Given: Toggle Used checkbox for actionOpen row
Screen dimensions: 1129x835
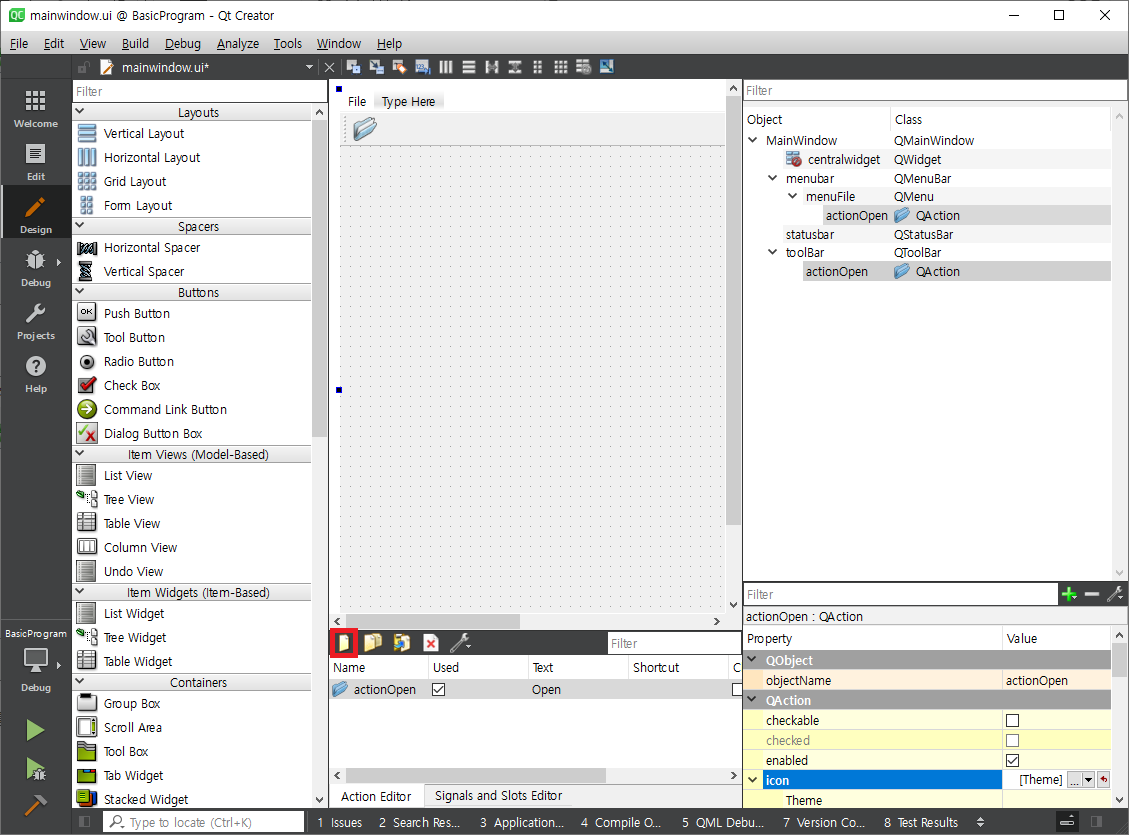Looking at the screenshot, I should pyautogui.click(x=438, y=690).
